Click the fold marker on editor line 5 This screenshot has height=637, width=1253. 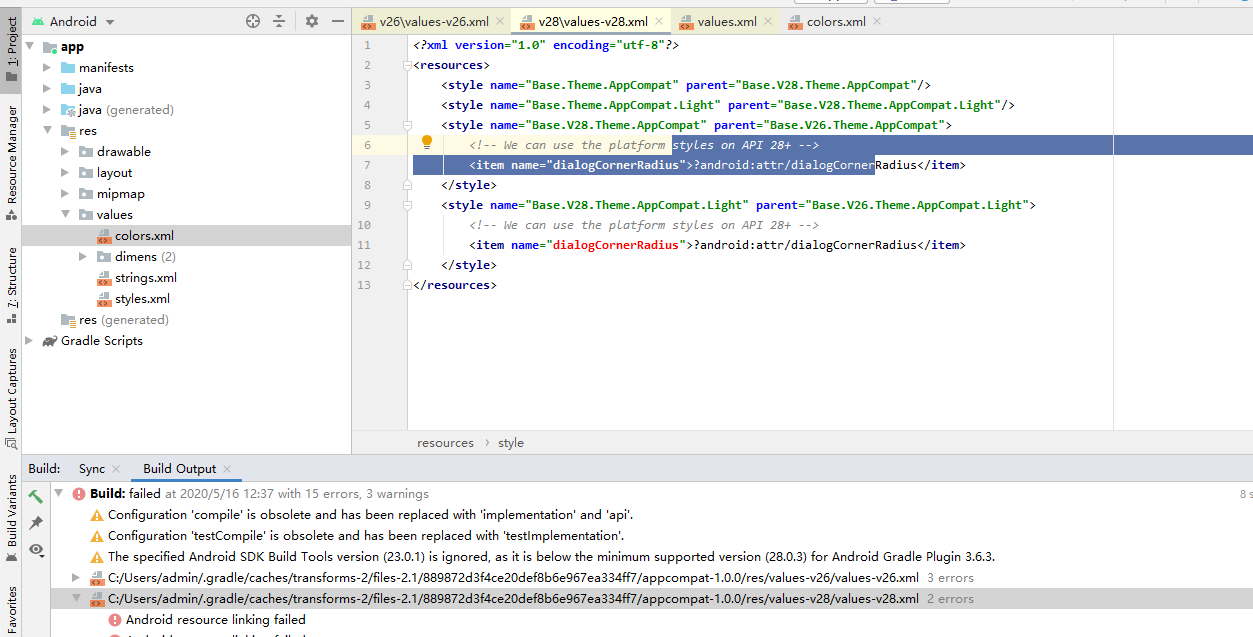pos(408,125)
